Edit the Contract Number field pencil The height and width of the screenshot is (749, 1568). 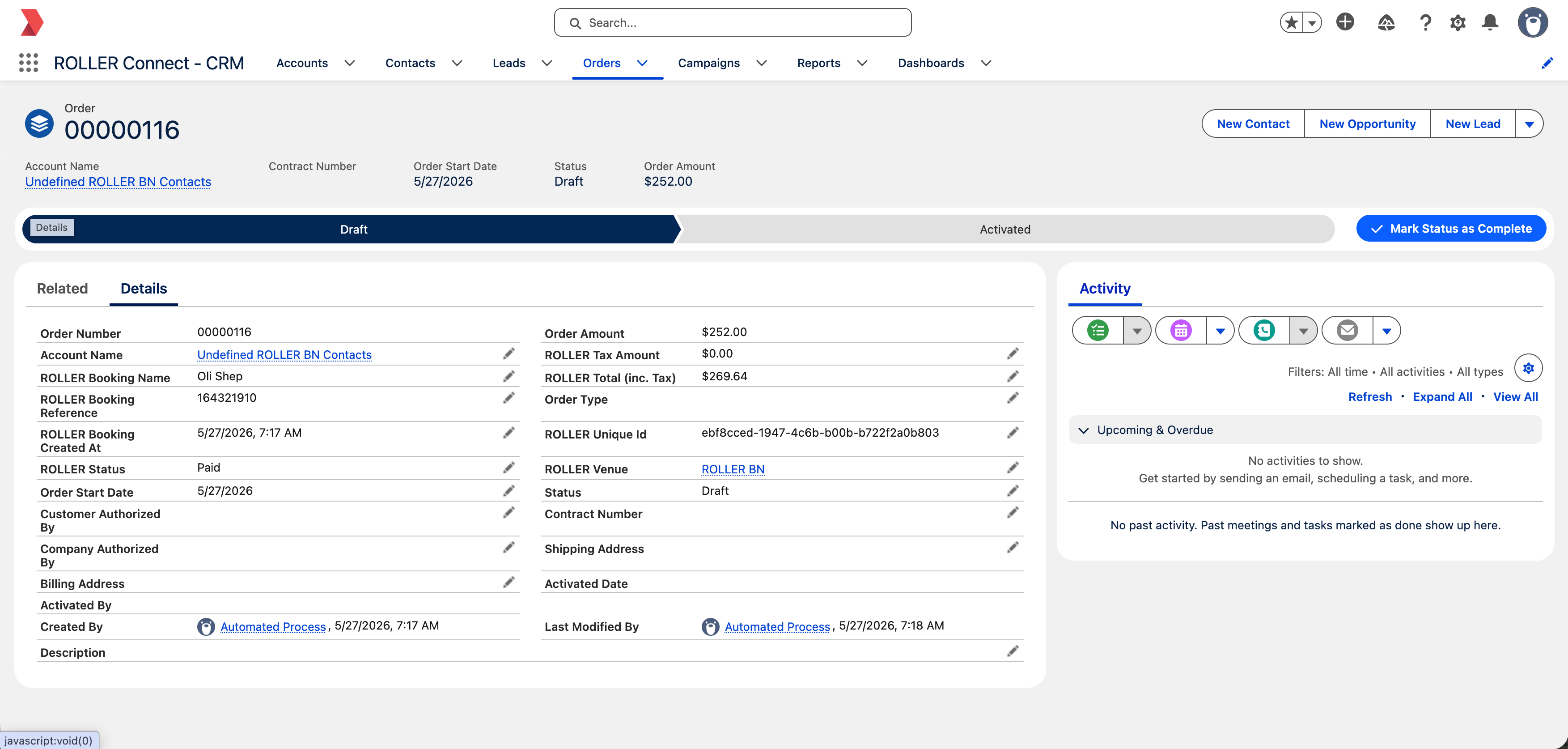coord(1013,513)
